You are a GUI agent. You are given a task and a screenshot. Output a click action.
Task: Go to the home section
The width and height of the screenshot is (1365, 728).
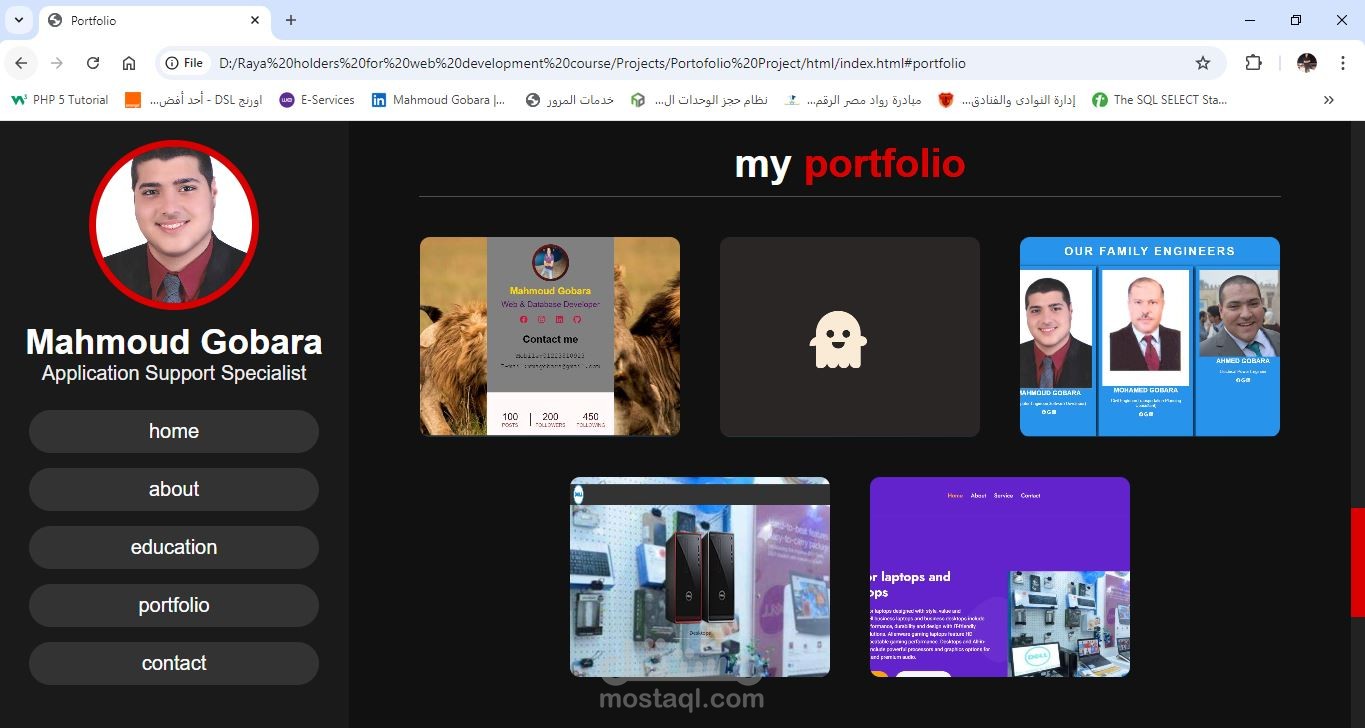pyautogui.click(x=174, y=431)
